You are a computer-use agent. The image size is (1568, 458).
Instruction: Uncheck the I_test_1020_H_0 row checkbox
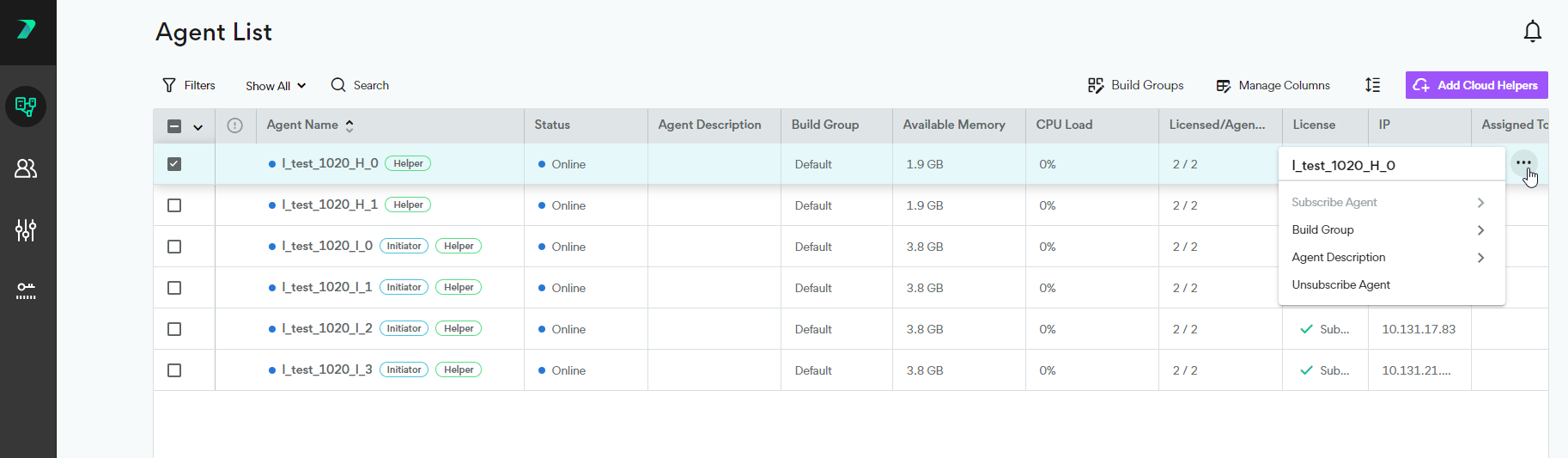point(174,164)
